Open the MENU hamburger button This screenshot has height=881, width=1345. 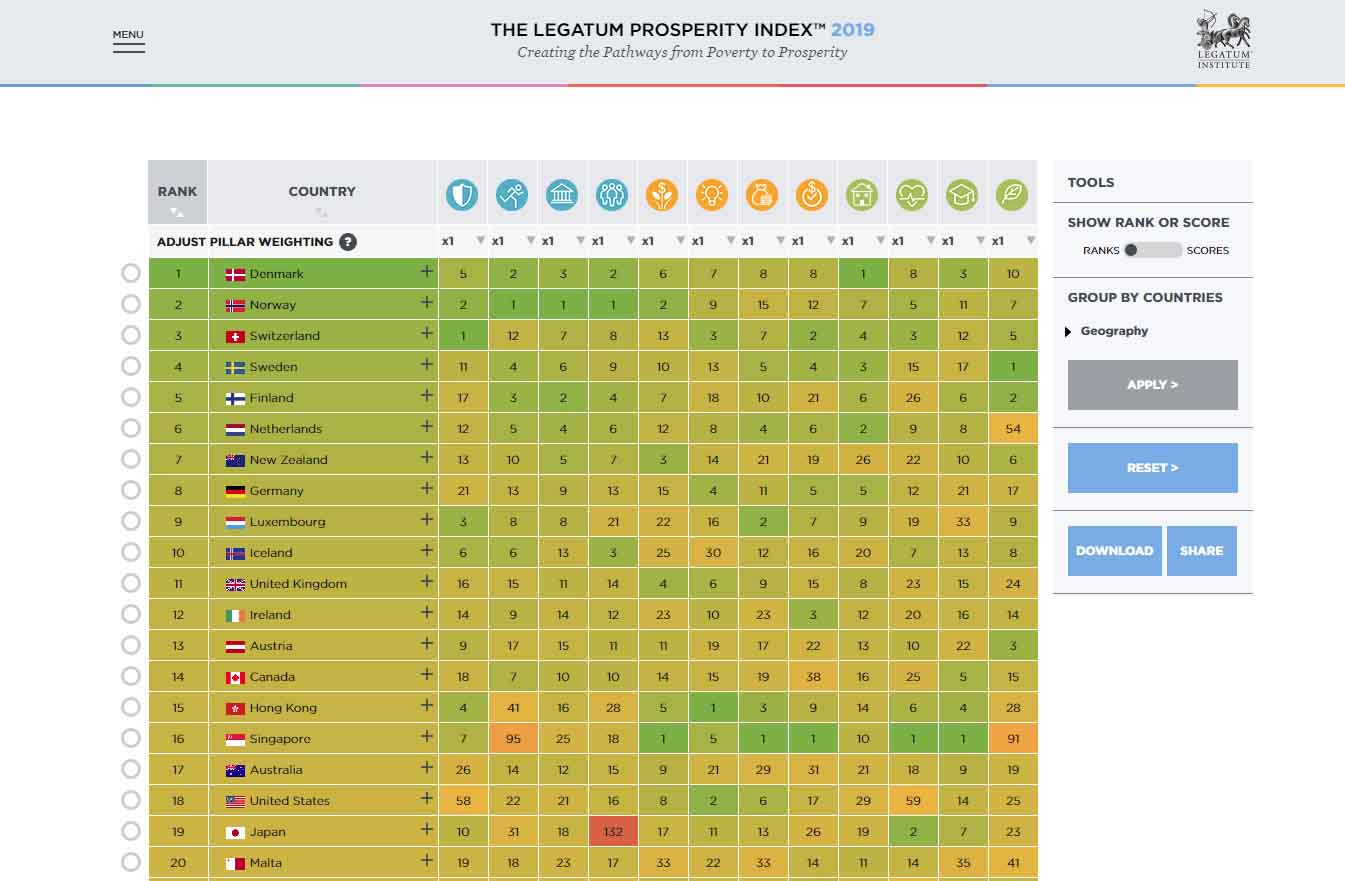pyautogui.click(x=128, y=41)
